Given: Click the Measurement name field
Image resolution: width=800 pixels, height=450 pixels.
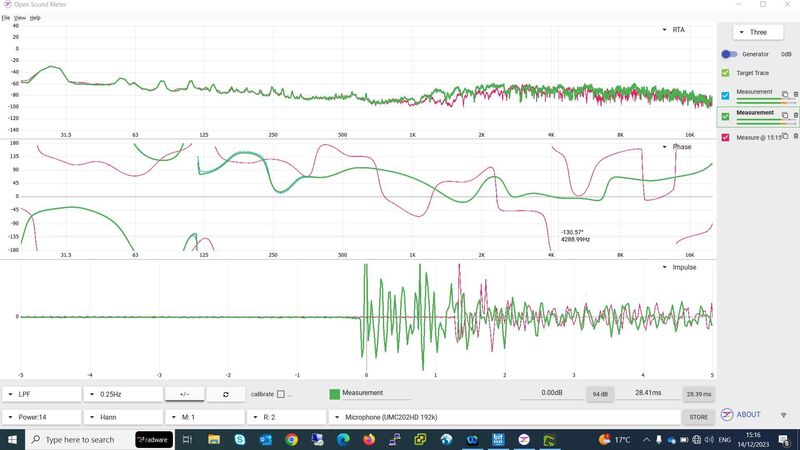Looking at the screenshot, I should click(377, 393).
